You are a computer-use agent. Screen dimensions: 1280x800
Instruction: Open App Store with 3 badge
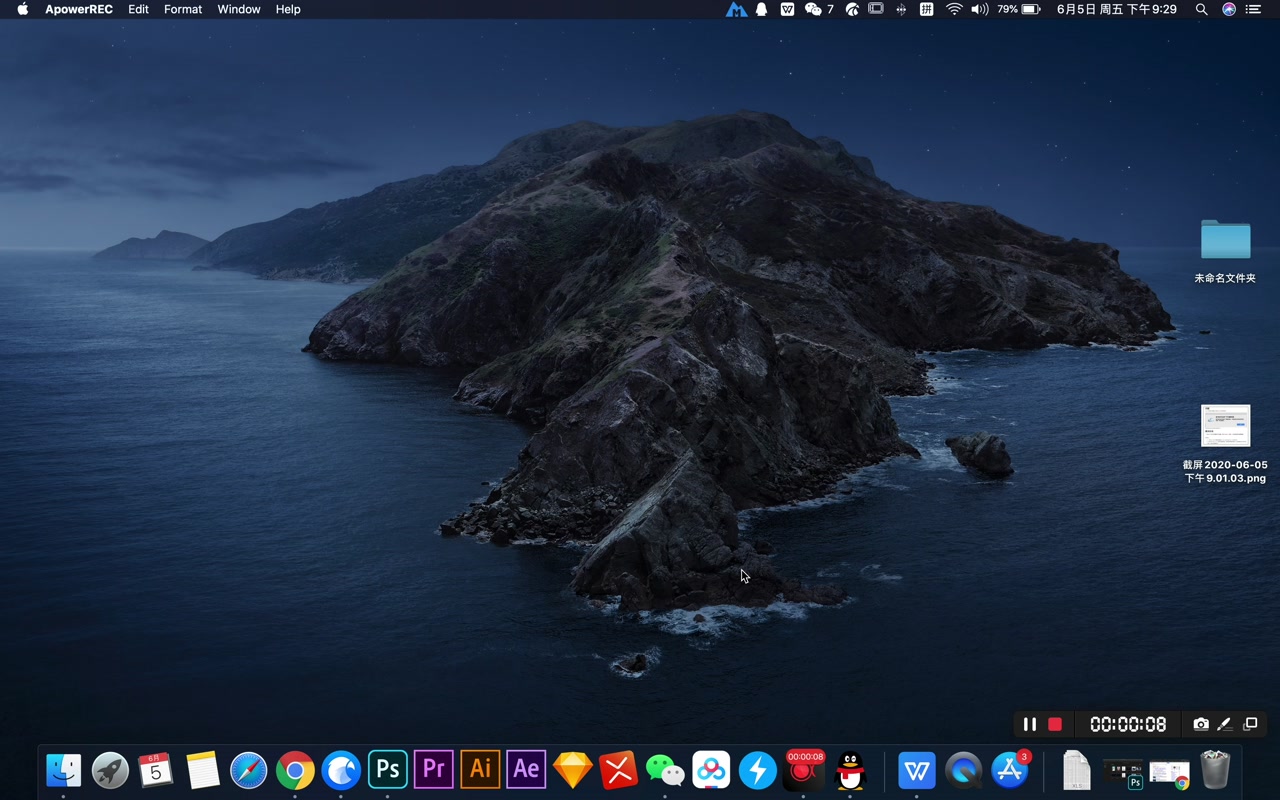click(x=1010, y=770)
